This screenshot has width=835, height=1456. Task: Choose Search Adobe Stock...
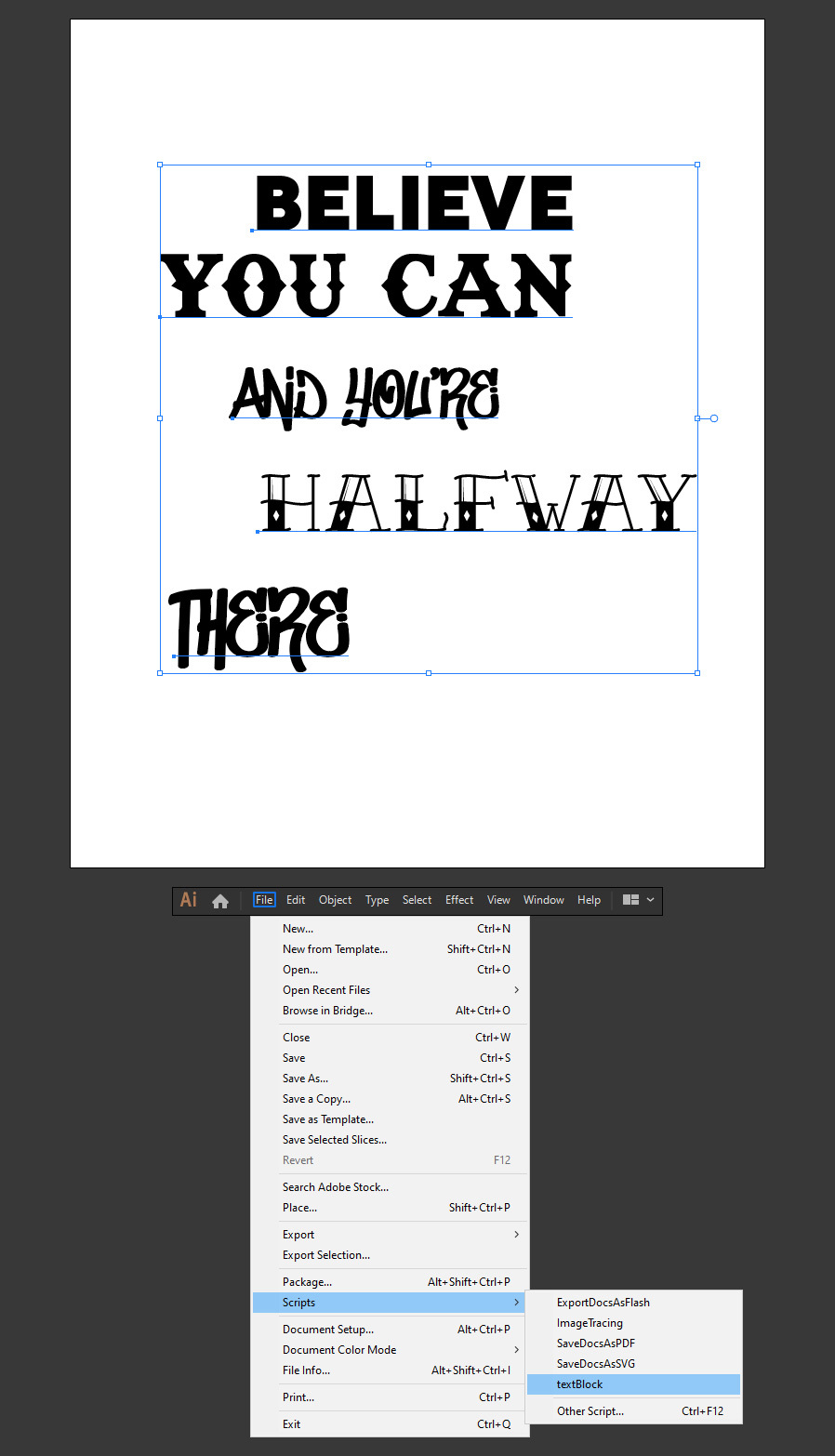(x=390, y=1187)
